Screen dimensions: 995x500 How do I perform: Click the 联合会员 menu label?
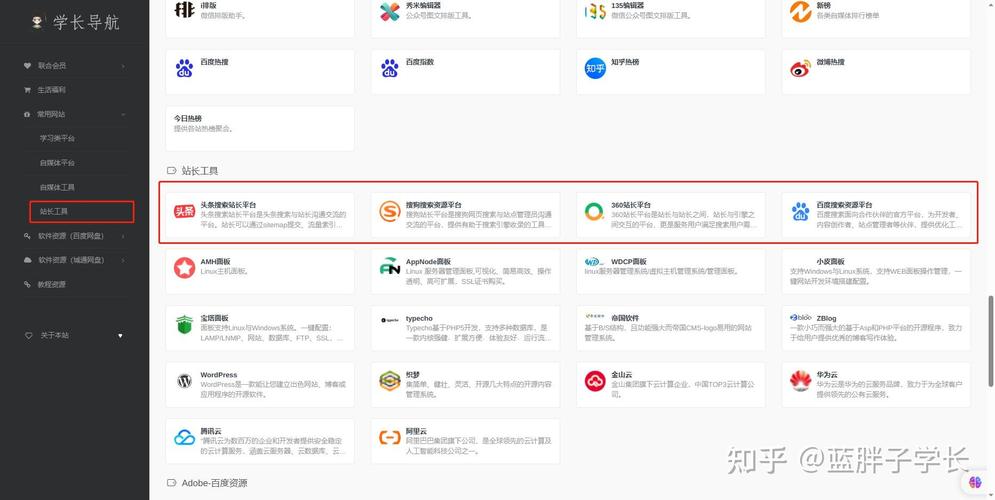point(51,65)
